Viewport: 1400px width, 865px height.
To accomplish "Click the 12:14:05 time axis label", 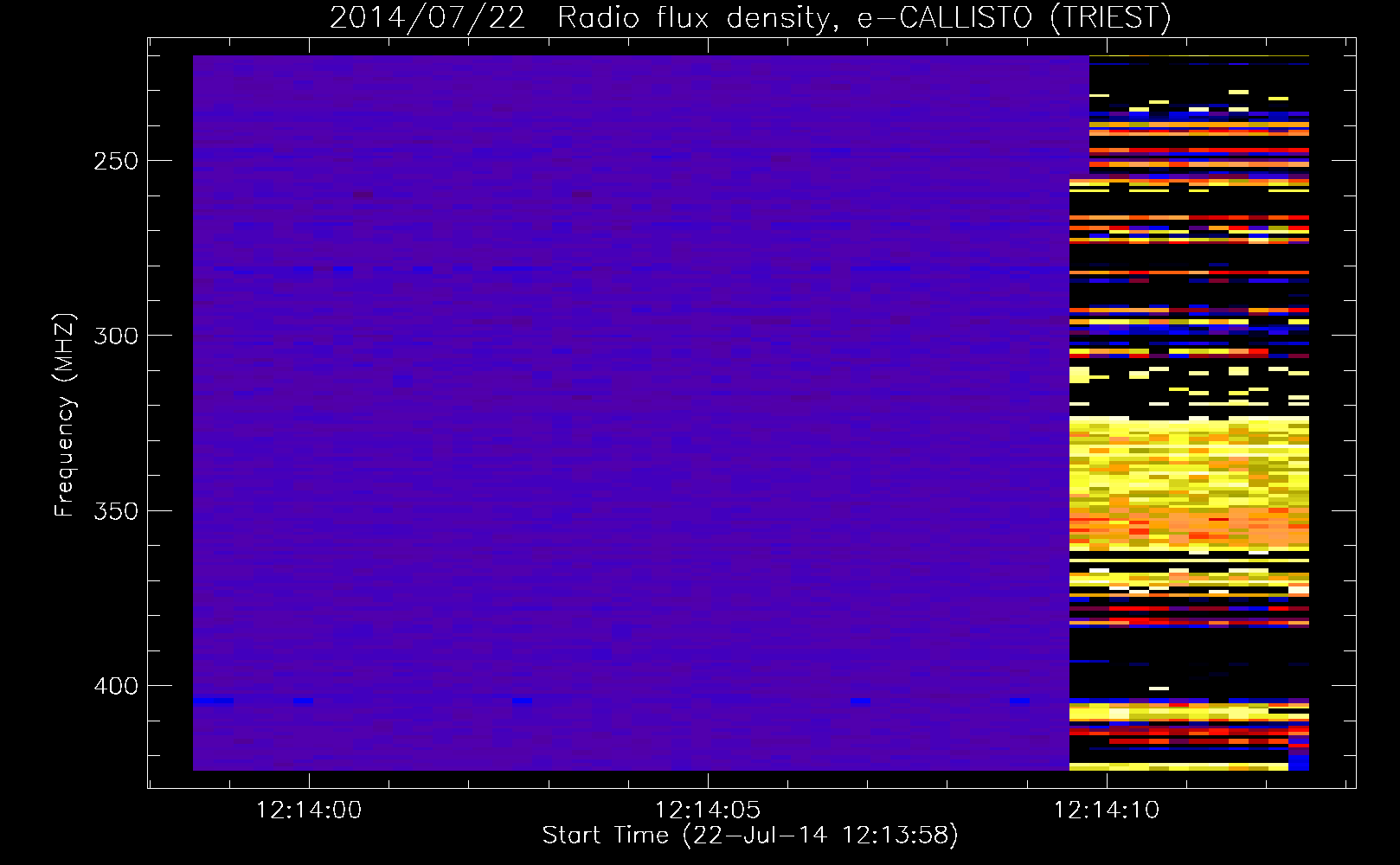I will pos(708,810).
